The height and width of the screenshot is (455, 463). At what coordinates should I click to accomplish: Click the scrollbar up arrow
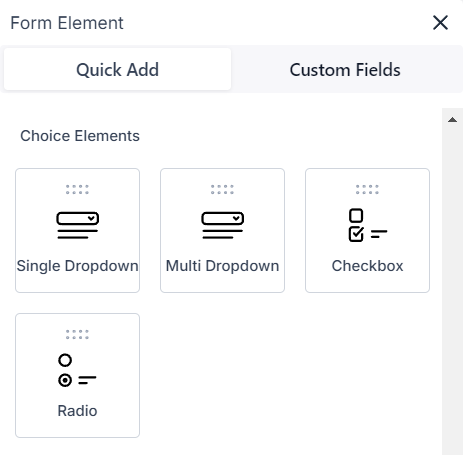(452, 120)
